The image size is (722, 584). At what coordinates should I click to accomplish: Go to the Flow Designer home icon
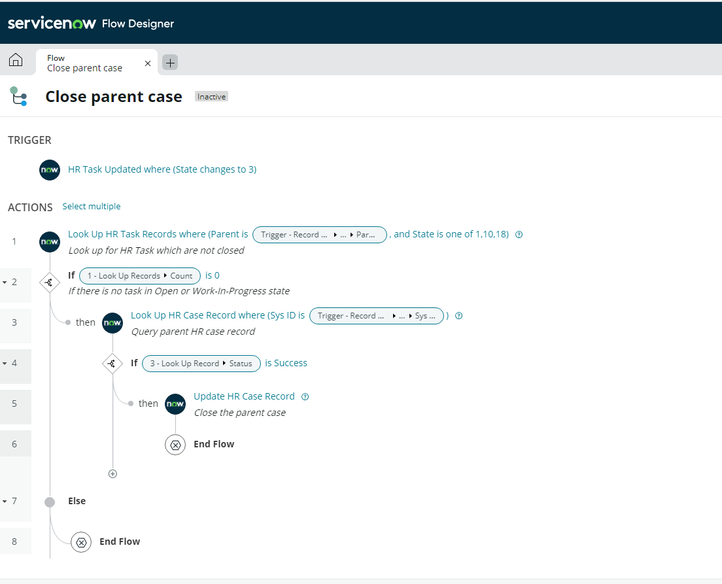[x=16, y=60]
